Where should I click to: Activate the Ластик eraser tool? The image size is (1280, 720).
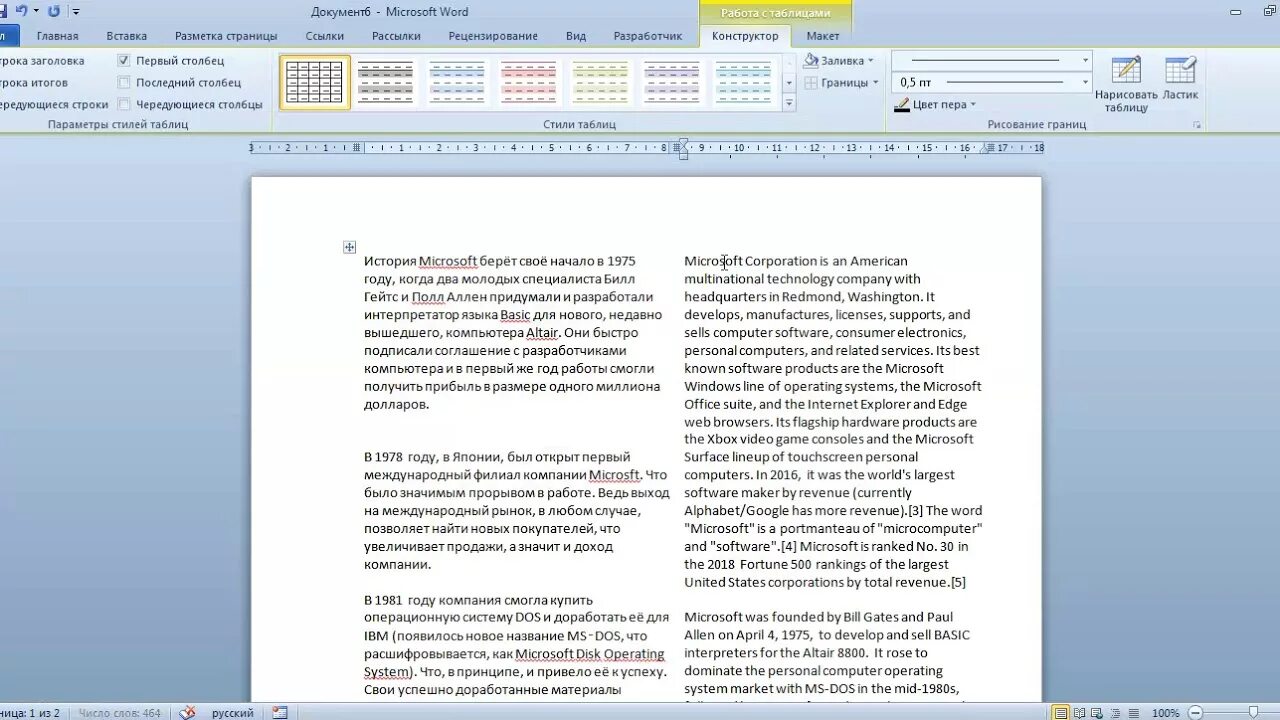tap(1180, 78)
